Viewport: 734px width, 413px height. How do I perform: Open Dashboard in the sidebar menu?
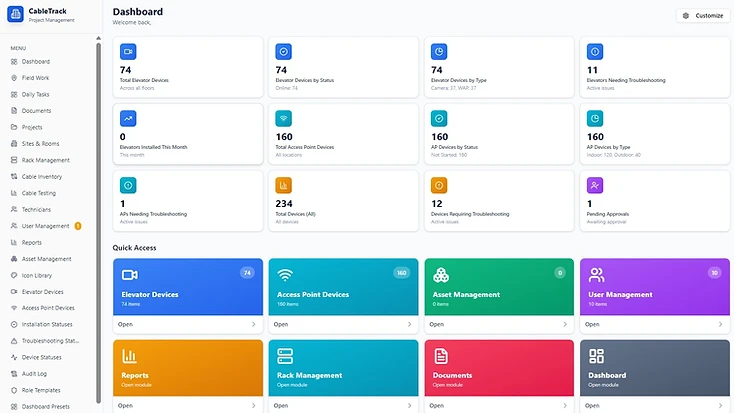pos(36,61)
